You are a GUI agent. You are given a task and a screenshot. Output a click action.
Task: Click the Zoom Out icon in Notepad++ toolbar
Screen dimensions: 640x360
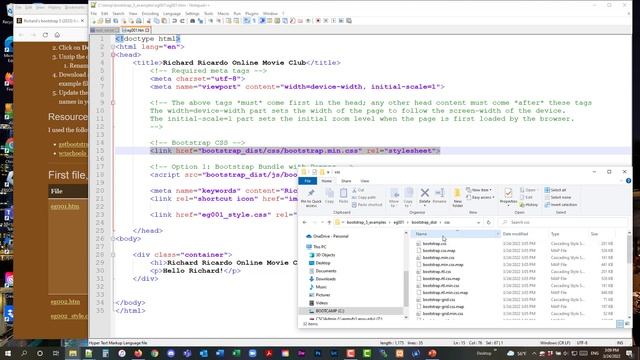click(x=219, y=21)
